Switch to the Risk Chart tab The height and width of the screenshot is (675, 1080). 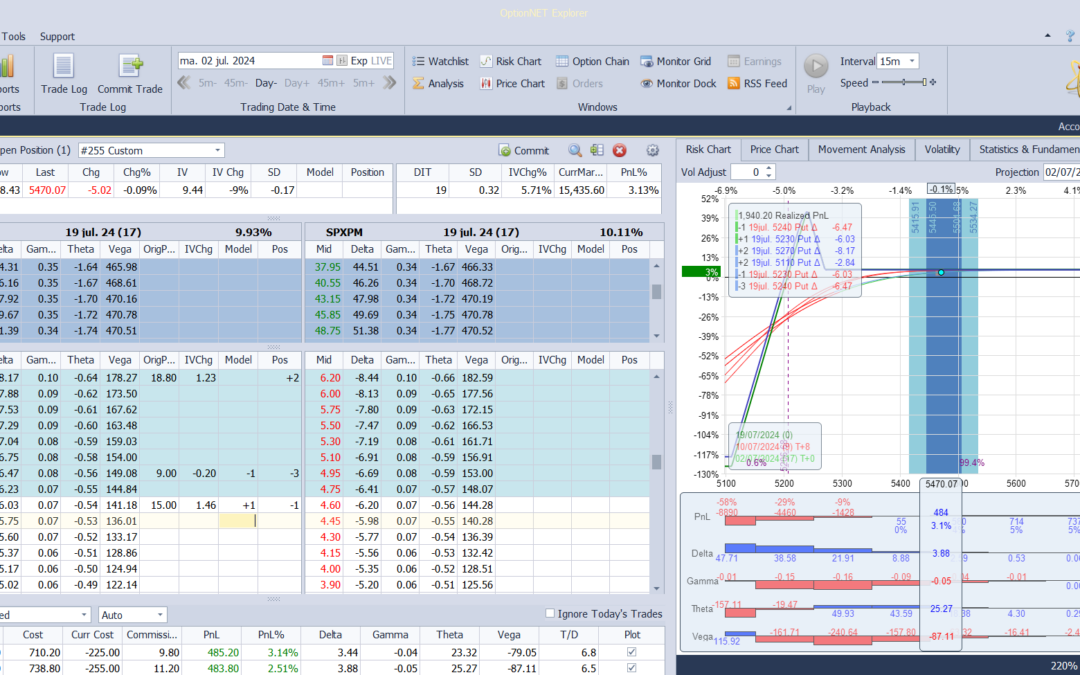click(x=708, y=149)
